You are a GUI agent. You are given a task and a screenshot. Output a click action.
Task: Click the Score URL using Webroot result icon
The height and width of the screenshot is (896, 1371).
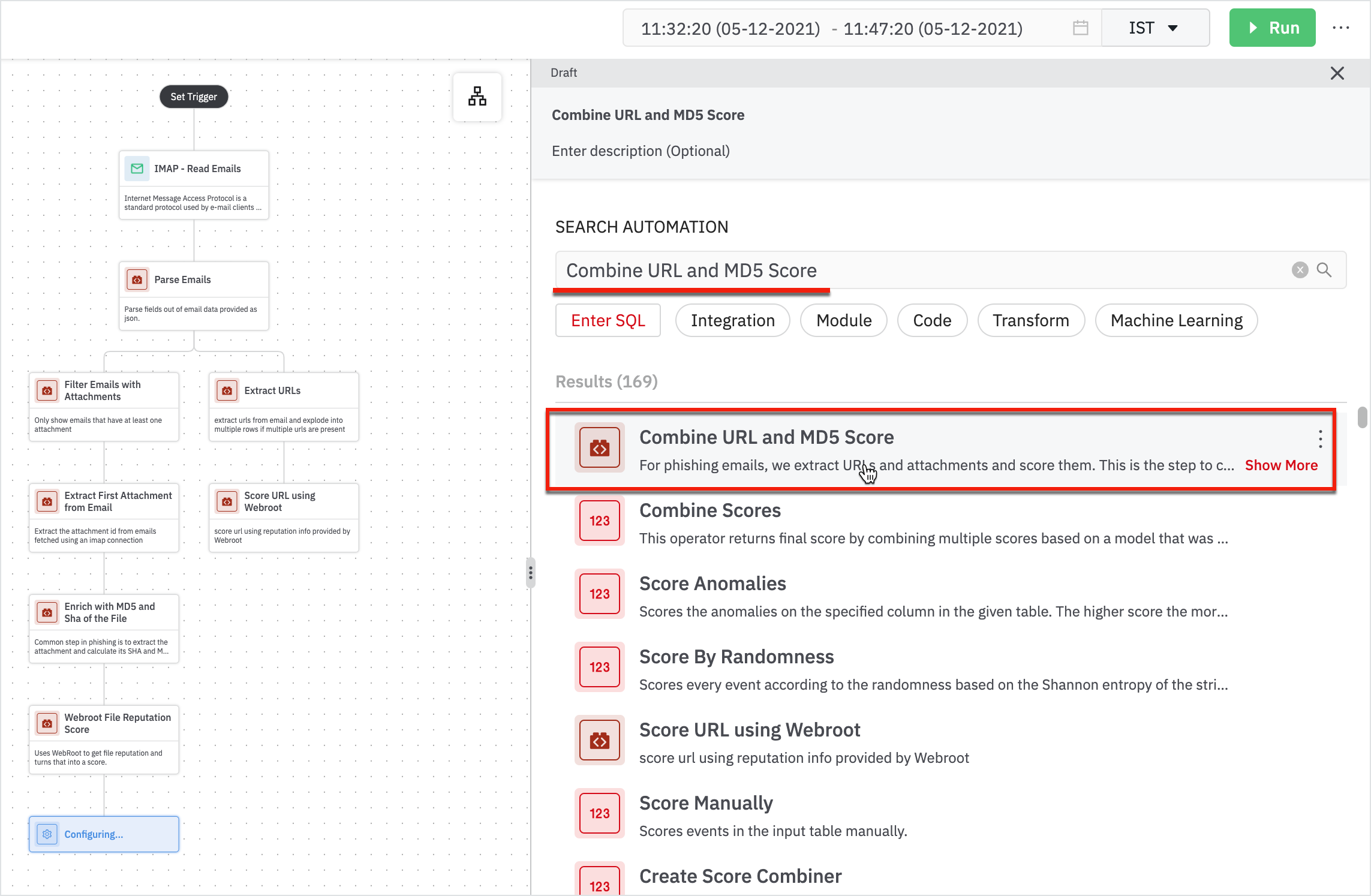(x=599, y=740)
